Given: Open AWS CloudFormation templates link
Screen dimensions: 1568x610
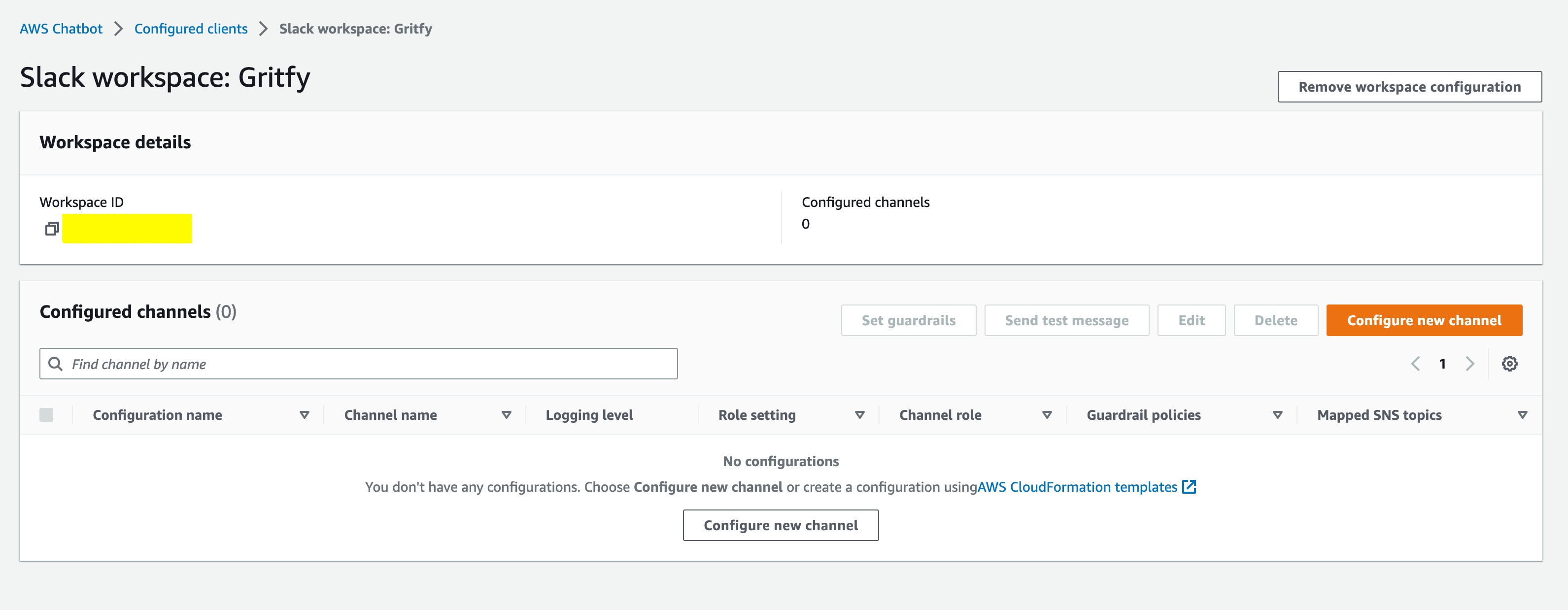Looking at the screenshot, I should (x=1077, y=486).
